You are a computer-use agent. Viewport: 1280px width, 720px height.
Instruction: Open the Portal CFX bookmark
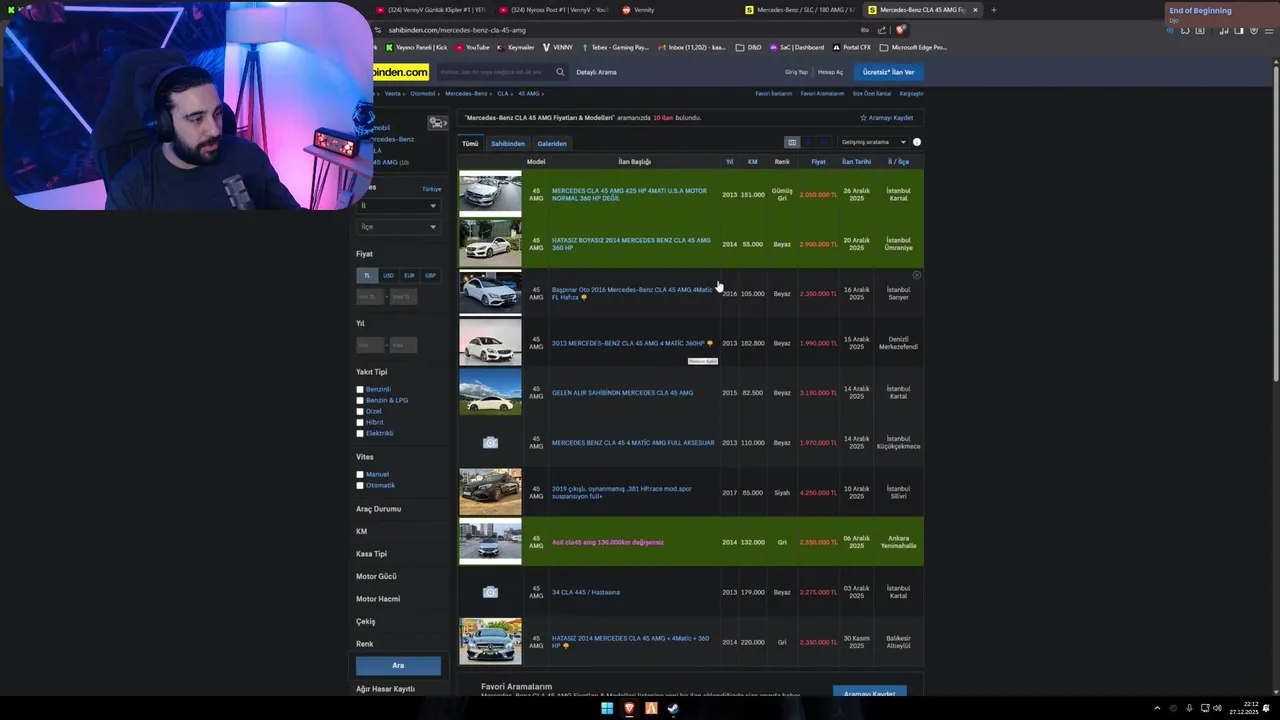852,47
